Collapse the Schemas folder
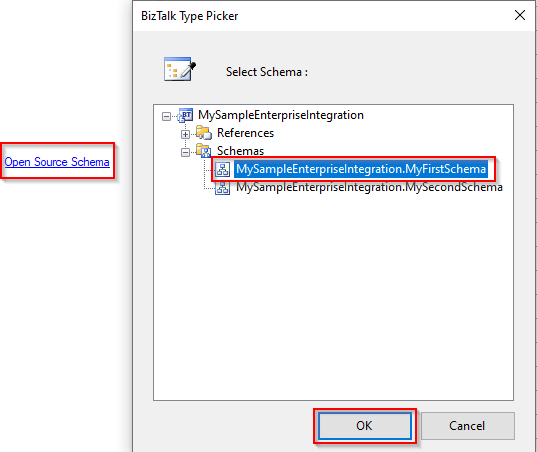The height and width of the screenshot is (452, 537). click(x=185, y=152)
